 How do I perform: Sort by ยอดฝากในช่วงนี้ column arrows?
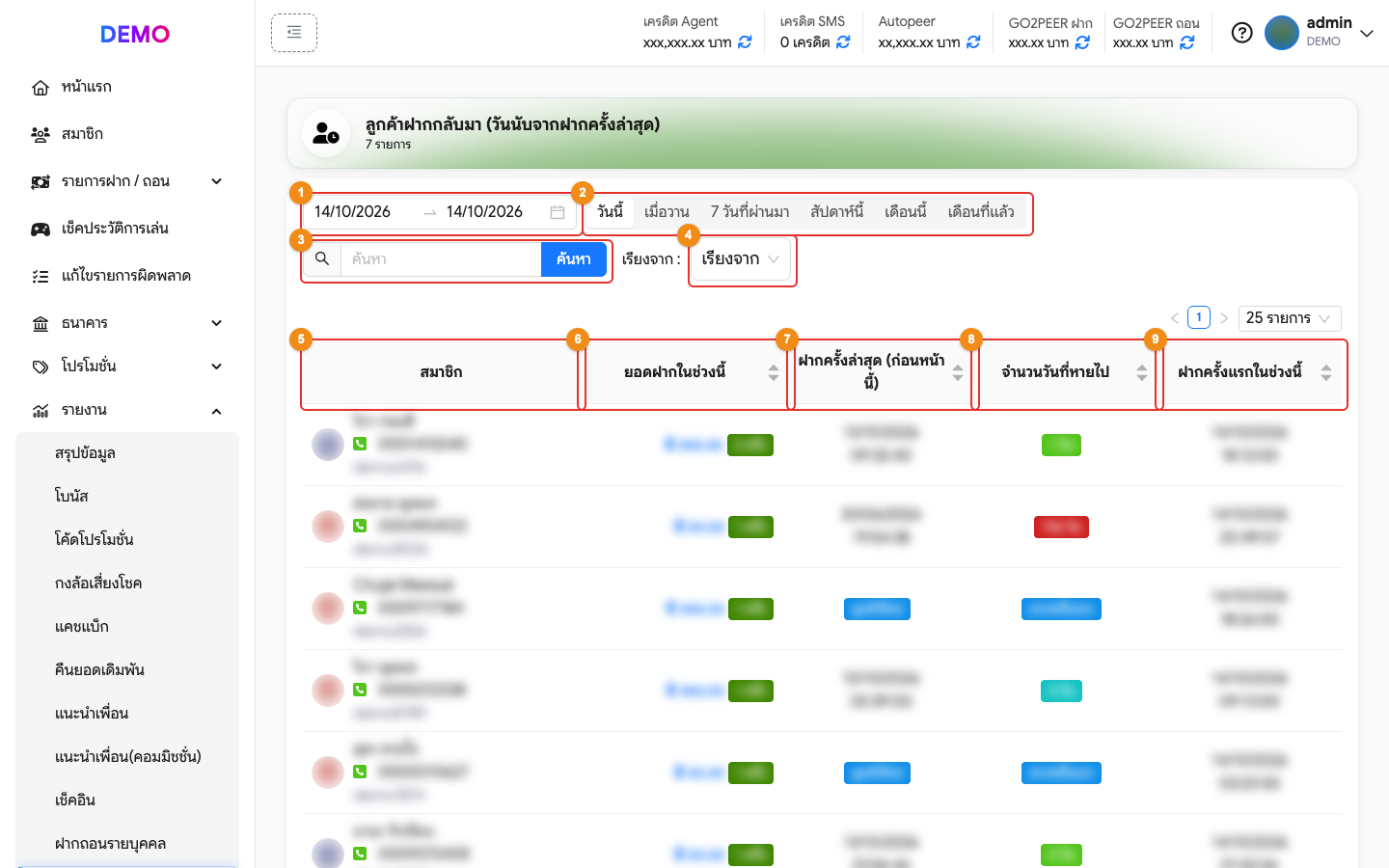774,372
